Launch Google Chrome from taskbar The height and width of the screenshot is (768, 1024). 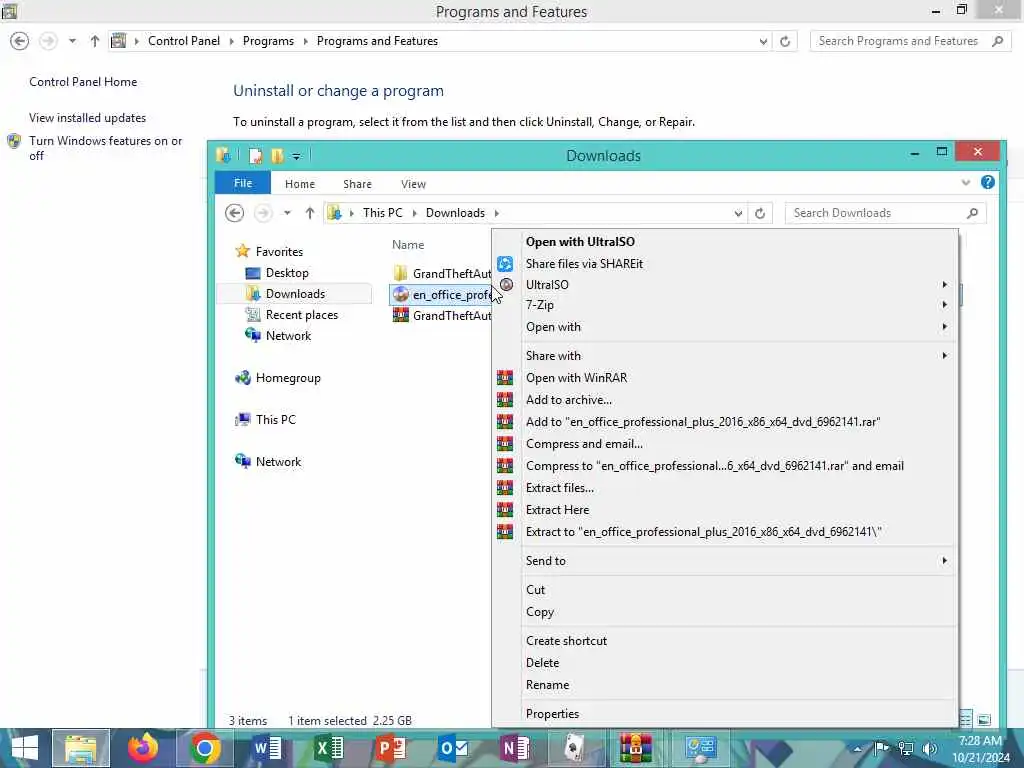[x=204, y=748]
